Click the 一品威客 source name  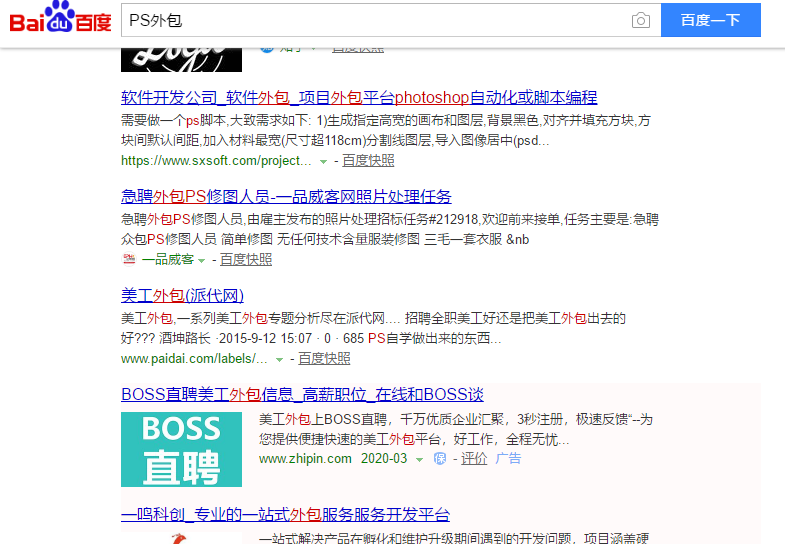point(168,259)
